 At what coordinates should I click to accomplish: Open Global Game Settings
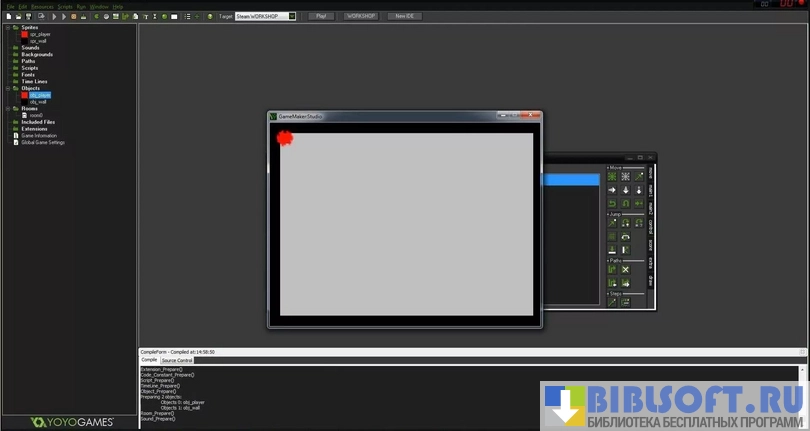[x=43, y=142]
